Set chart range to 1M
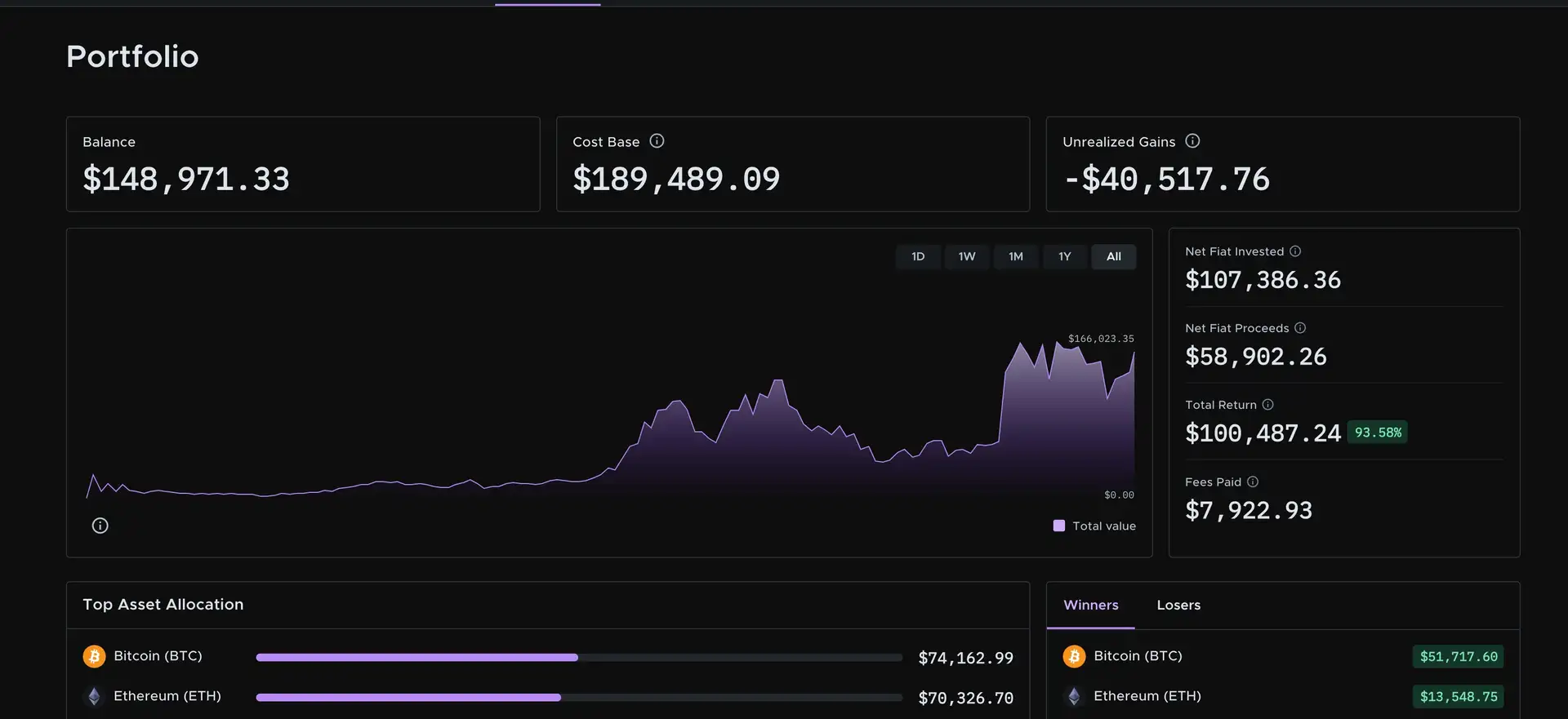 (x=1016, y=256)
